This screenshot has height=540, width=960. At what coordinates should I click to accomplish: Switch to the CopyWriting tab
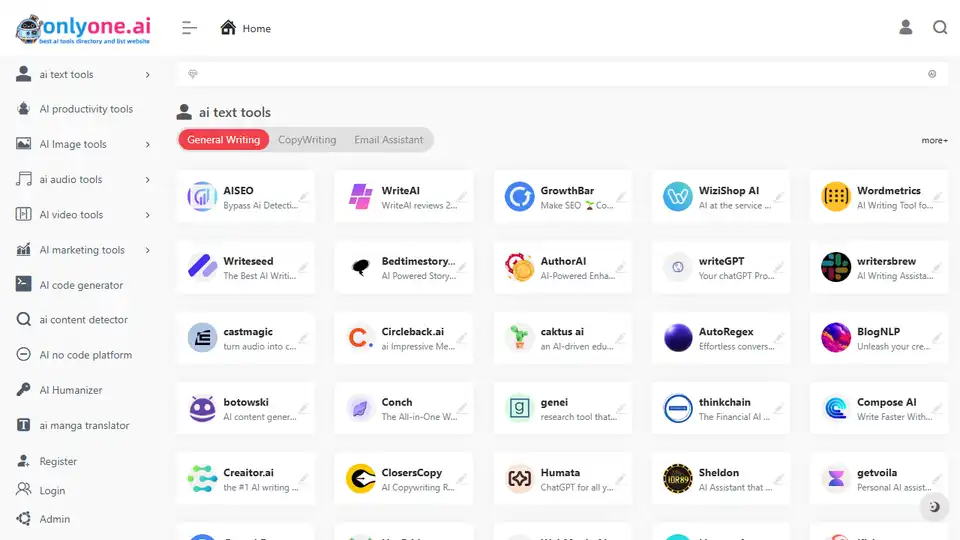pyautogui.click(x=307, y=140)
